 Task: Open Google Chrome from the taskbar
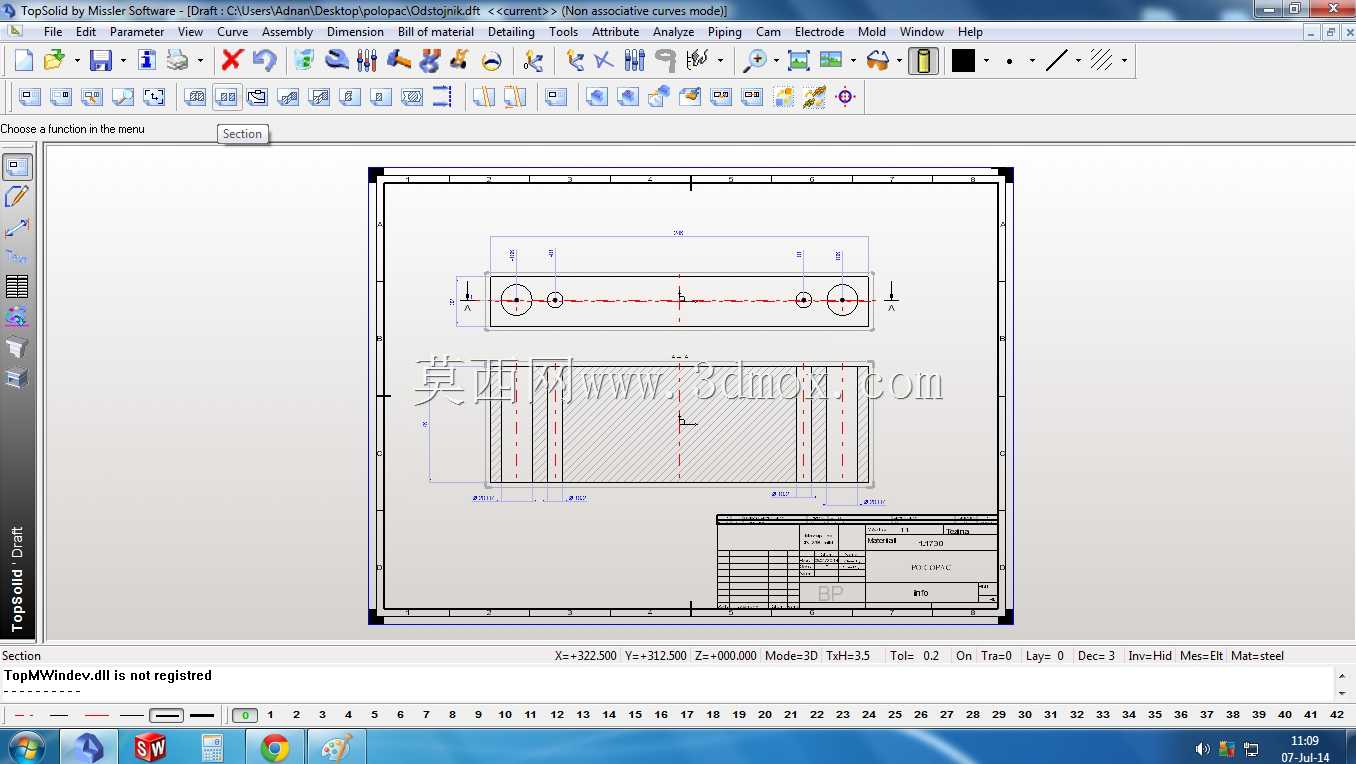[x=274, y=747]
